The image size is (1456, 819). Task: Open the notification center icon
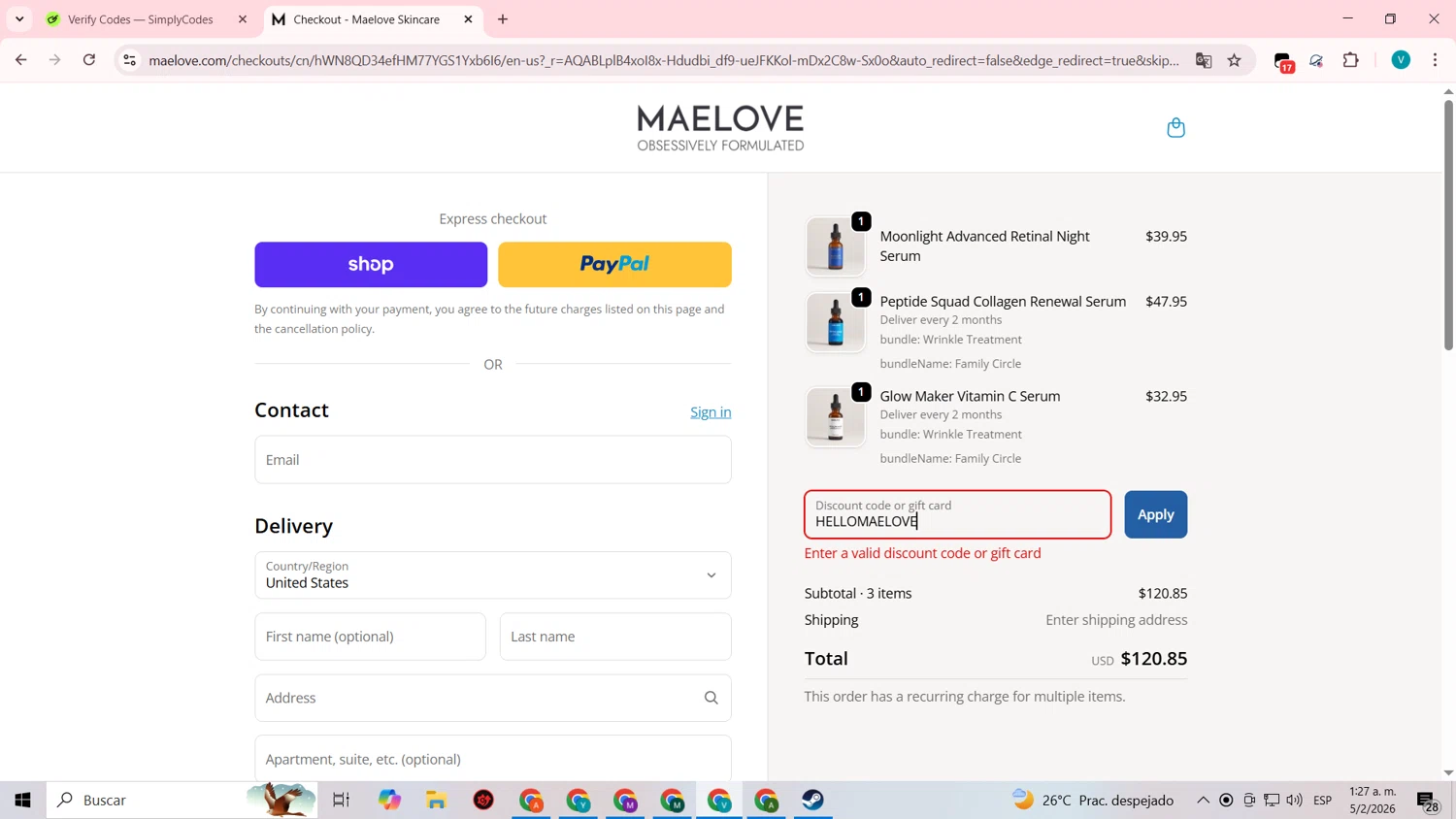point(1428,801)
